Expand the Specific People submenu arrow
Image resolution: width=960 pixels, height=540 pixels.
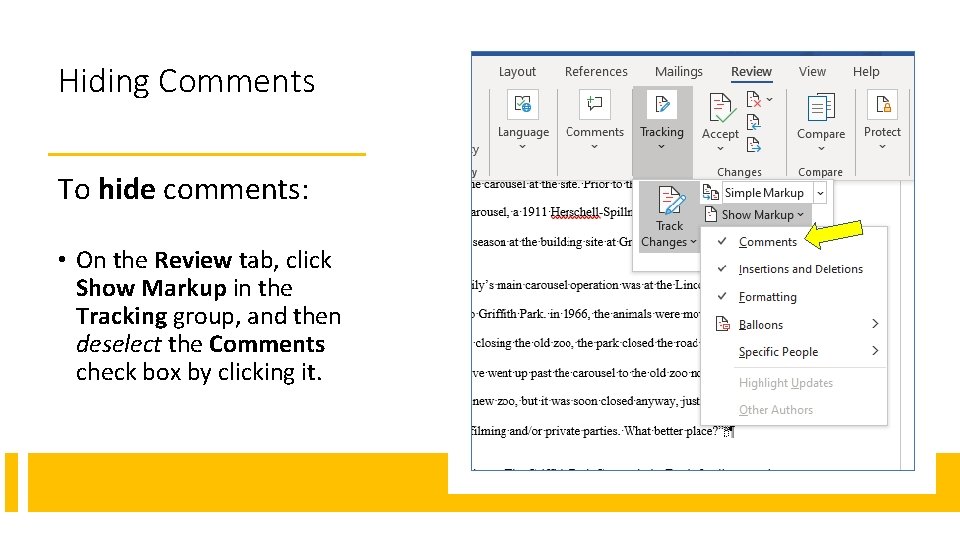click(875, 351)
